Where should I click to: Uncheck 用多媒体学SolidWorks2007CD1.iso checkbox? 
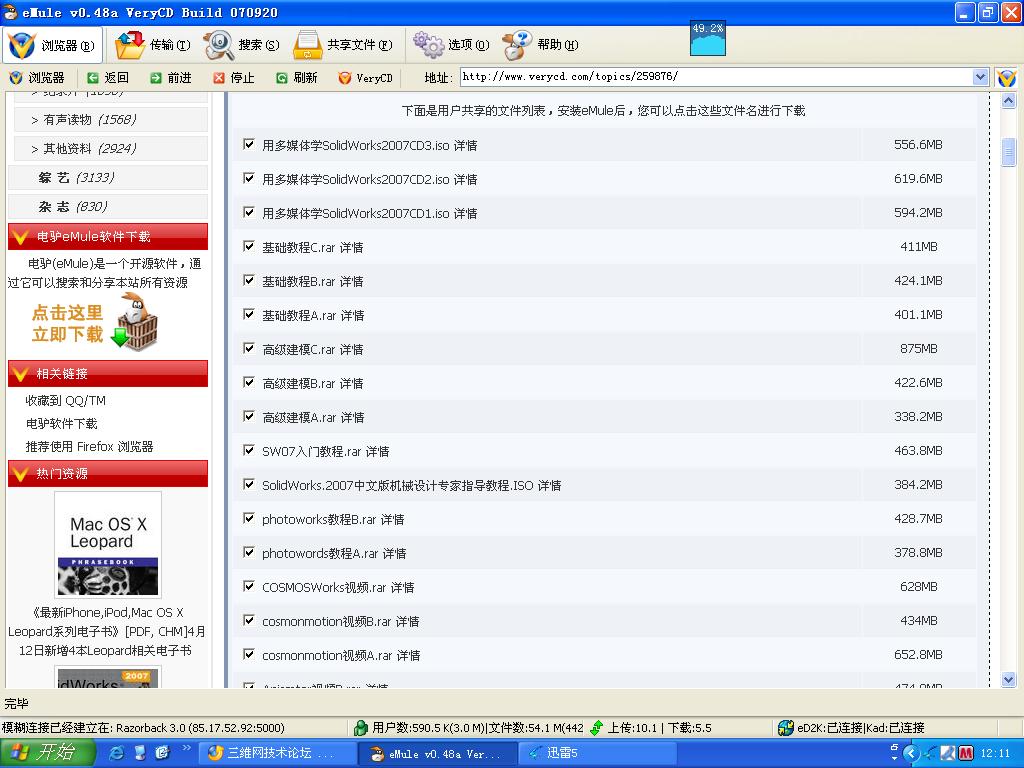tap(248, 212)
